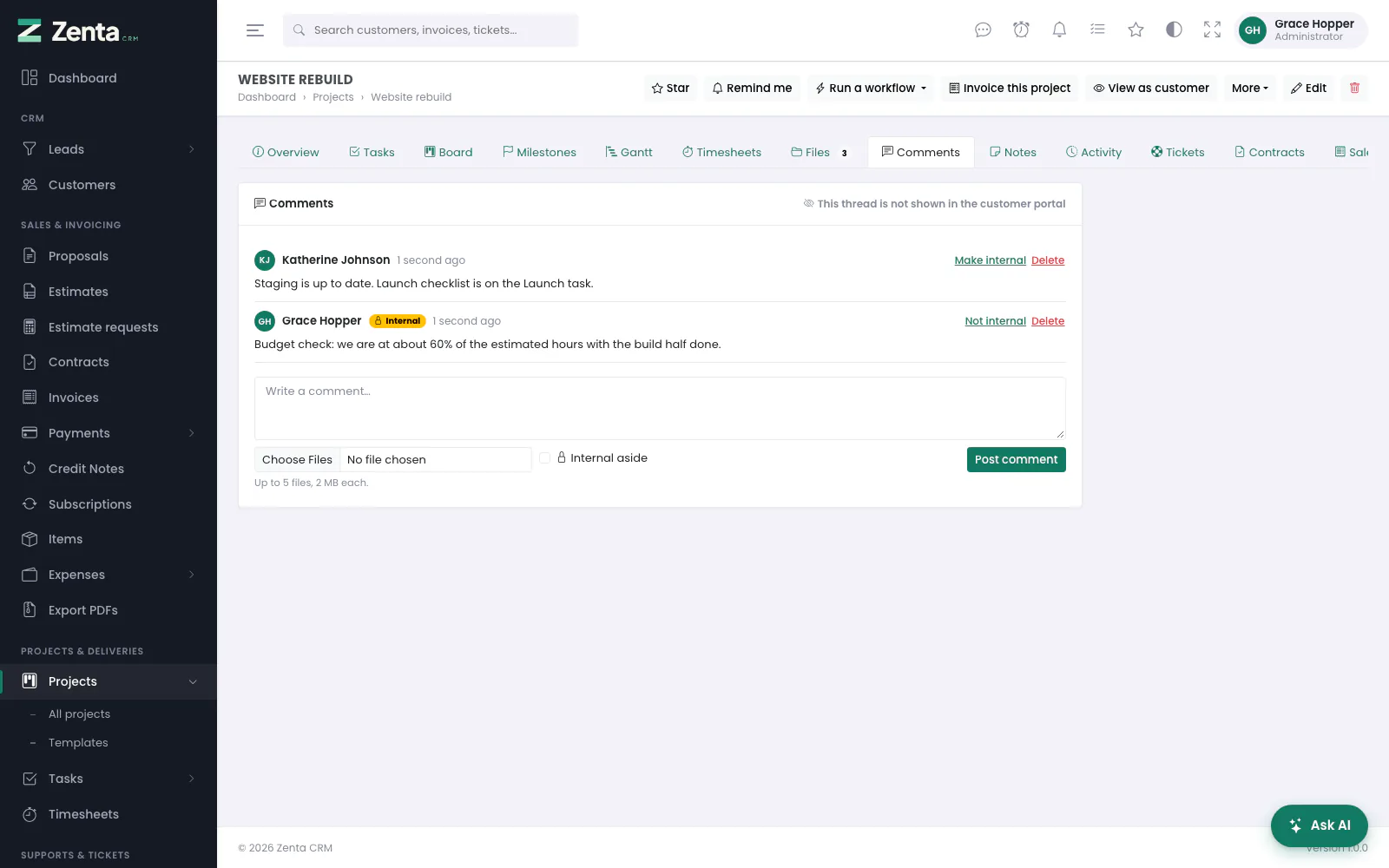Open Dashboard from the sidebar

[x=109, y=78]
